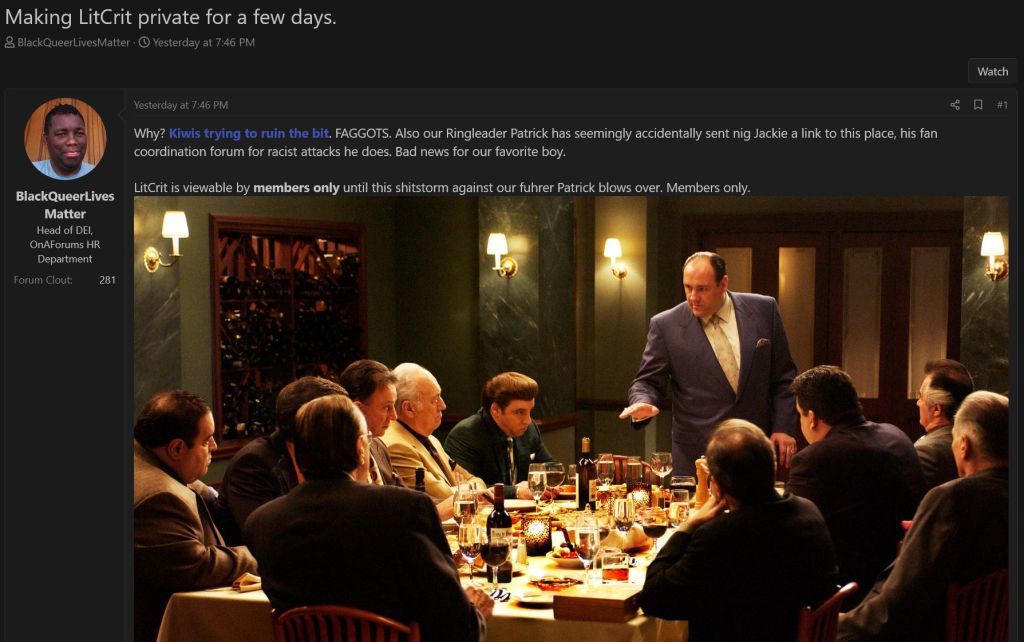Open thread author link below the title
This screenshot has width=1024, height=642.
pyautogui.click(x=73, y=42)
